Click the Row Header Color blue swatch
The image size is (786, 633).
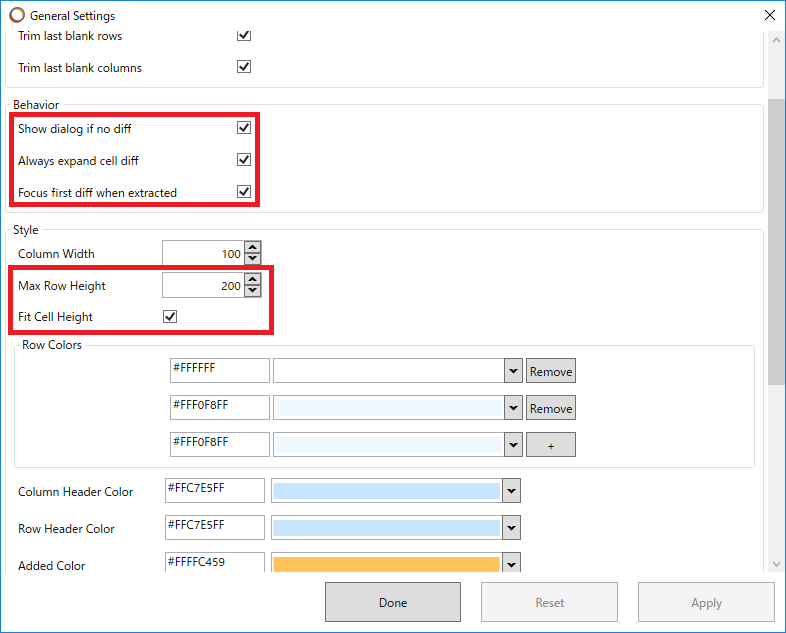tap(386, 528)
